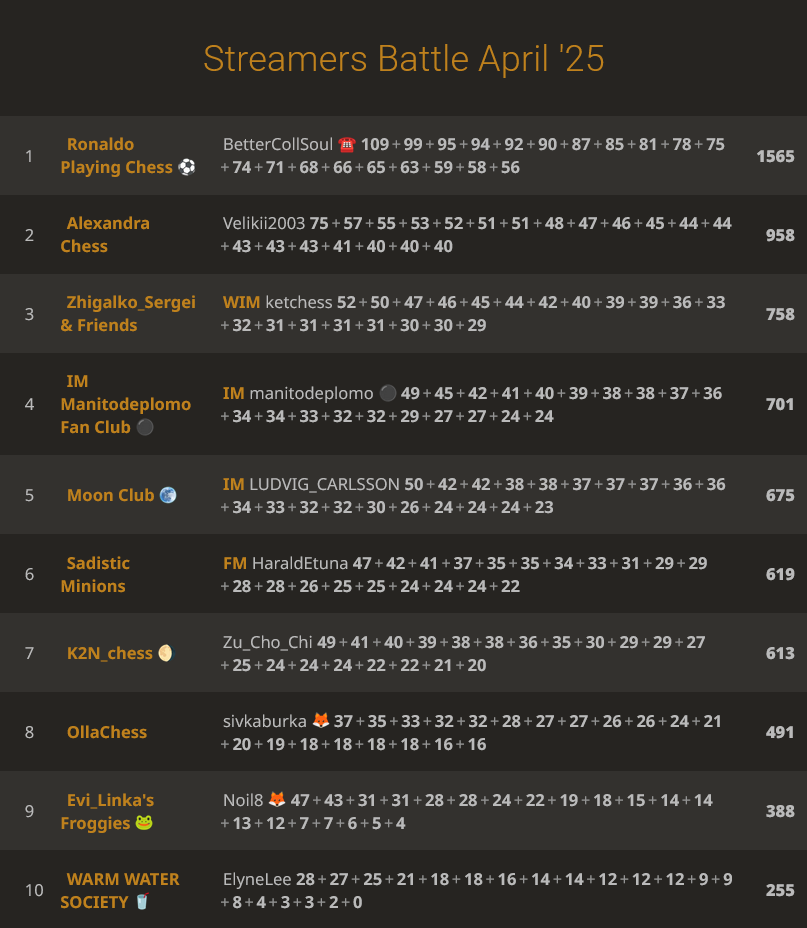Click the black circle after Manitodeplomo Fan Club
The image size is (807, 928).
[145, 428]
